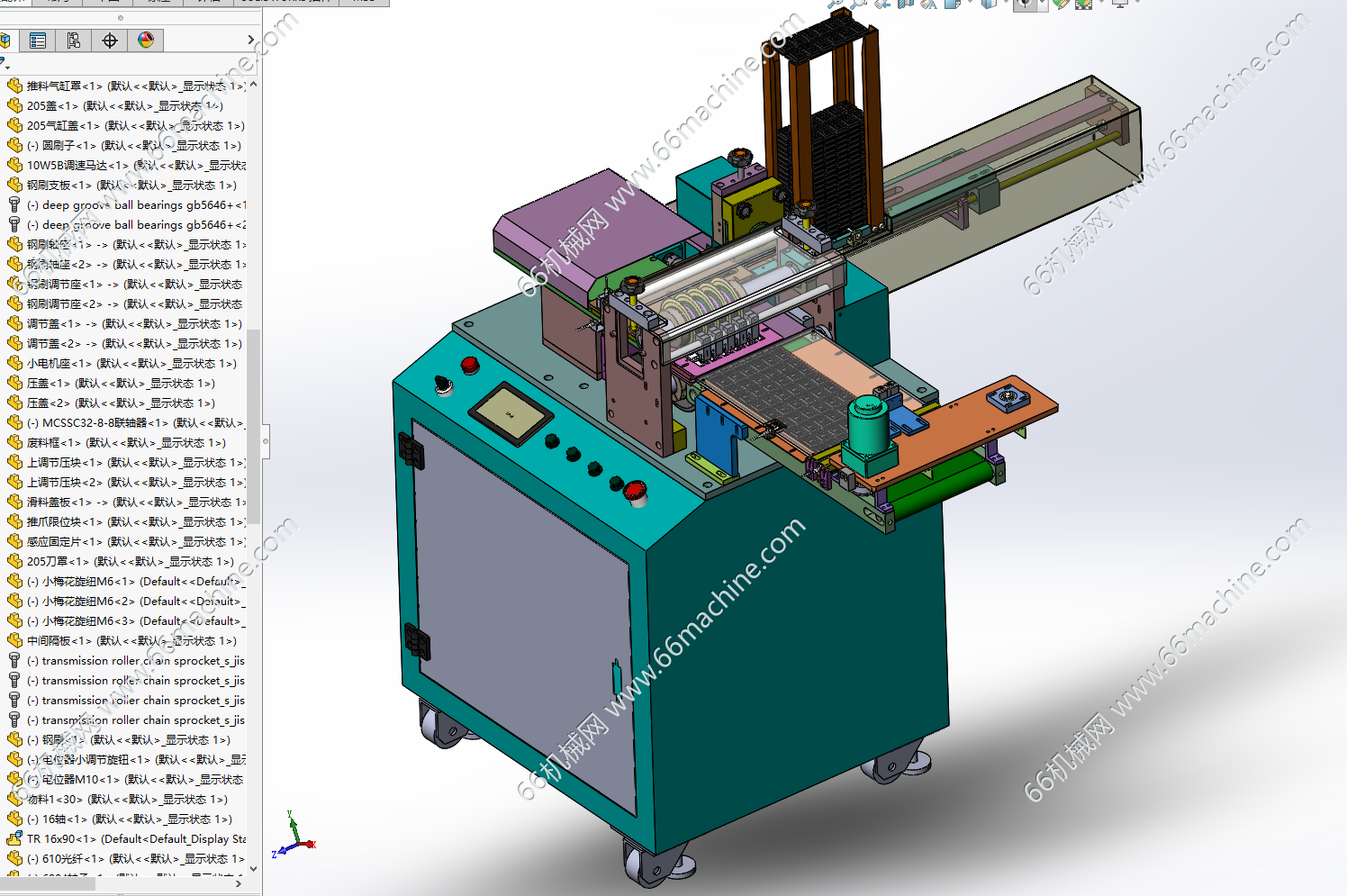
Task: Collapse the panel using the side splitter handle
Action: pyautogui.click(x=265, y=441)
